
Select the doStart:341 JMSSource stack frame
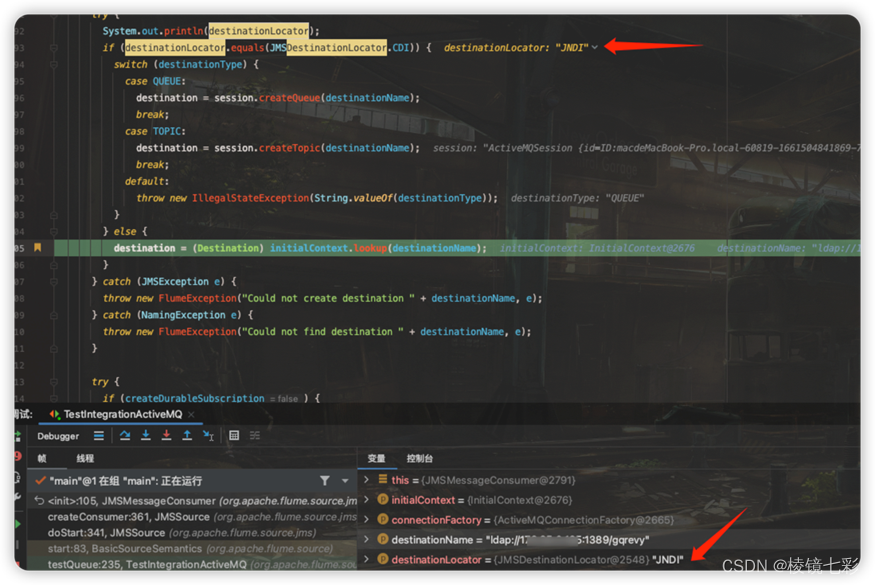(193, 533)
